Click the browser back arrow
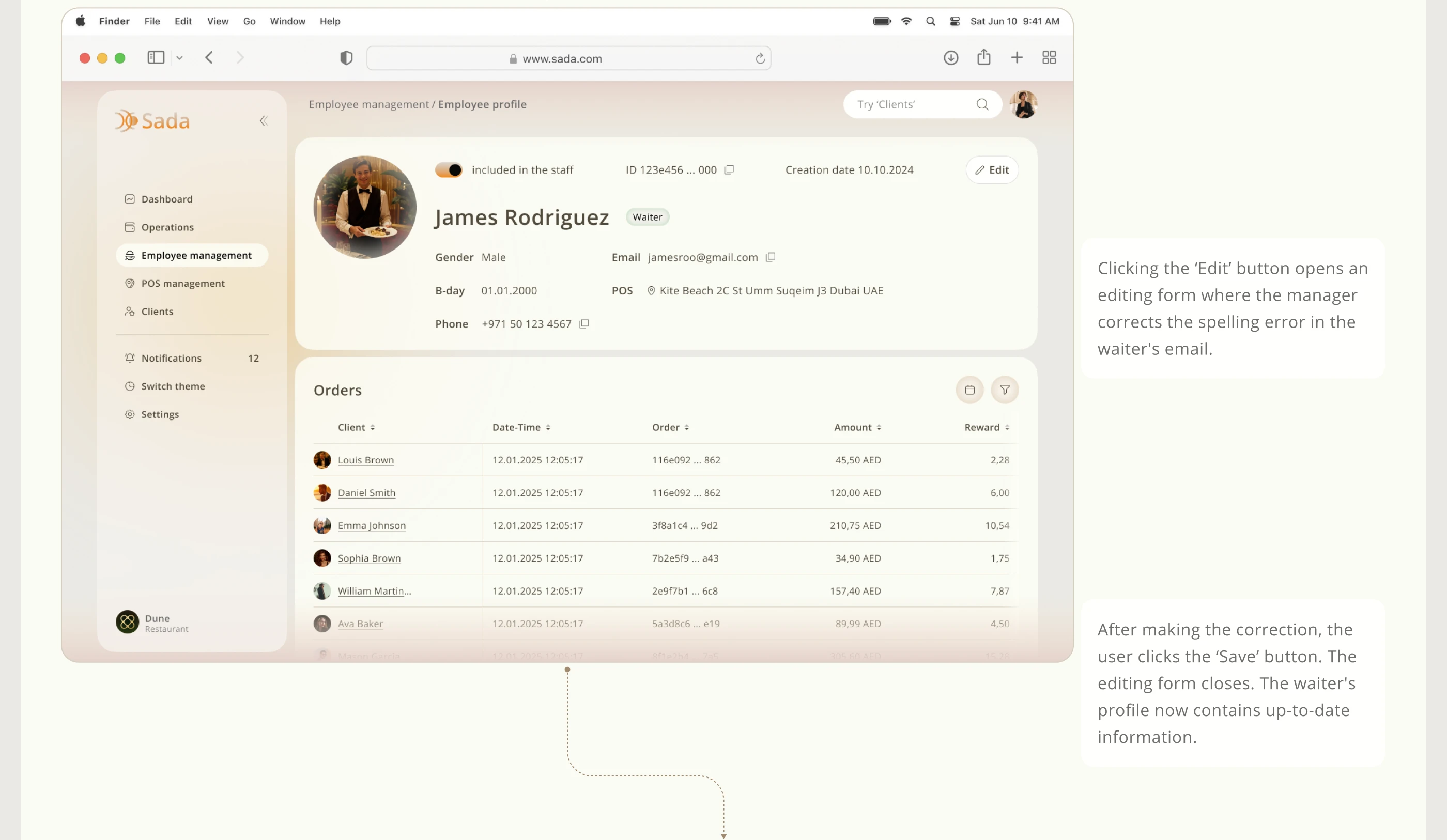The image size is (1447, 840). pyautogui.click(x=209, y=58)
